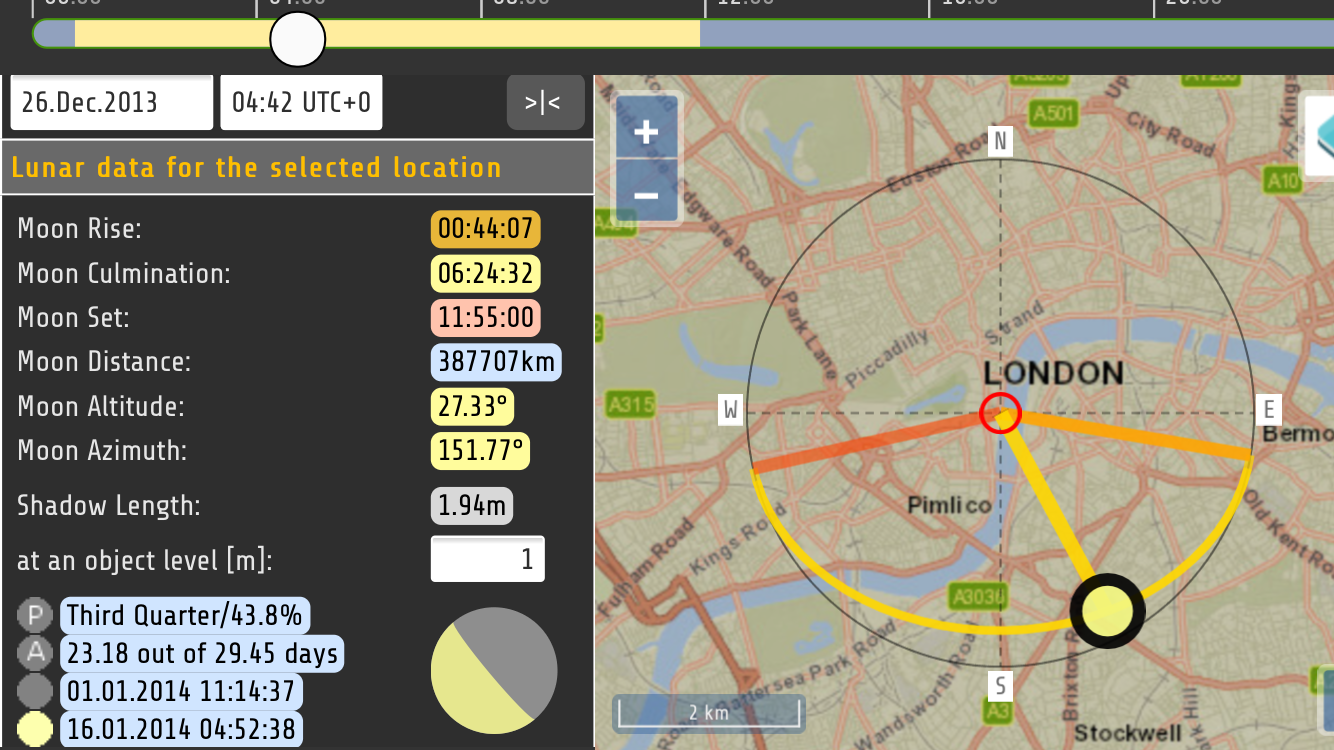
Task: Click the Moon Culmination time 06:24:32
Action: [x=486, y=274]
